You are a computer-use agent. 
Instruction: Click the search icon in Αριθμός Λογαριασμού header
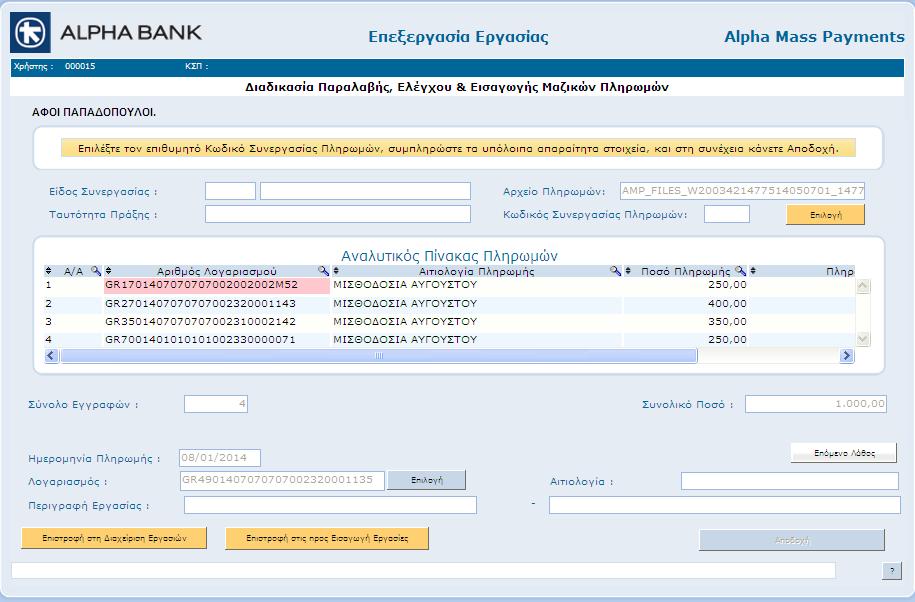[x=323, y=271]
